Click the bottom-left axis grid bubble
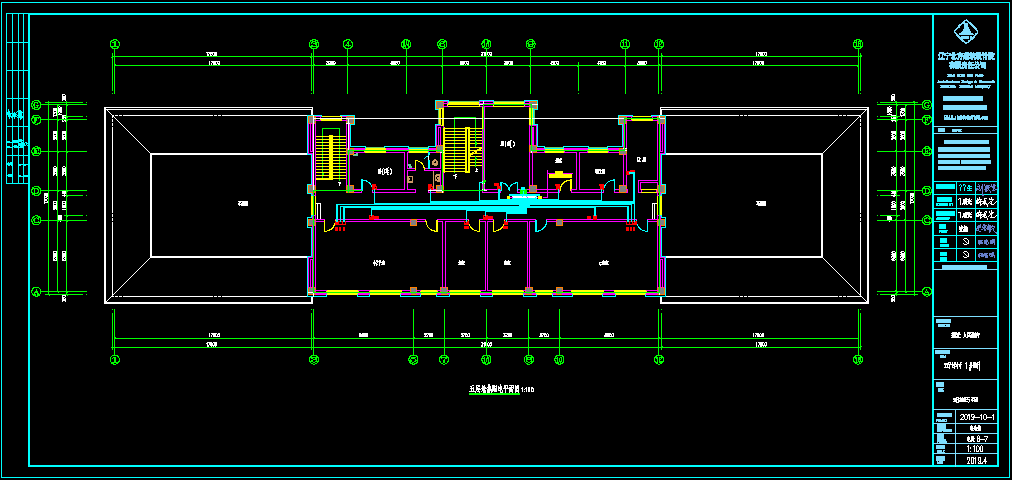Screen dimensions: 1012x480 point(114,358)
